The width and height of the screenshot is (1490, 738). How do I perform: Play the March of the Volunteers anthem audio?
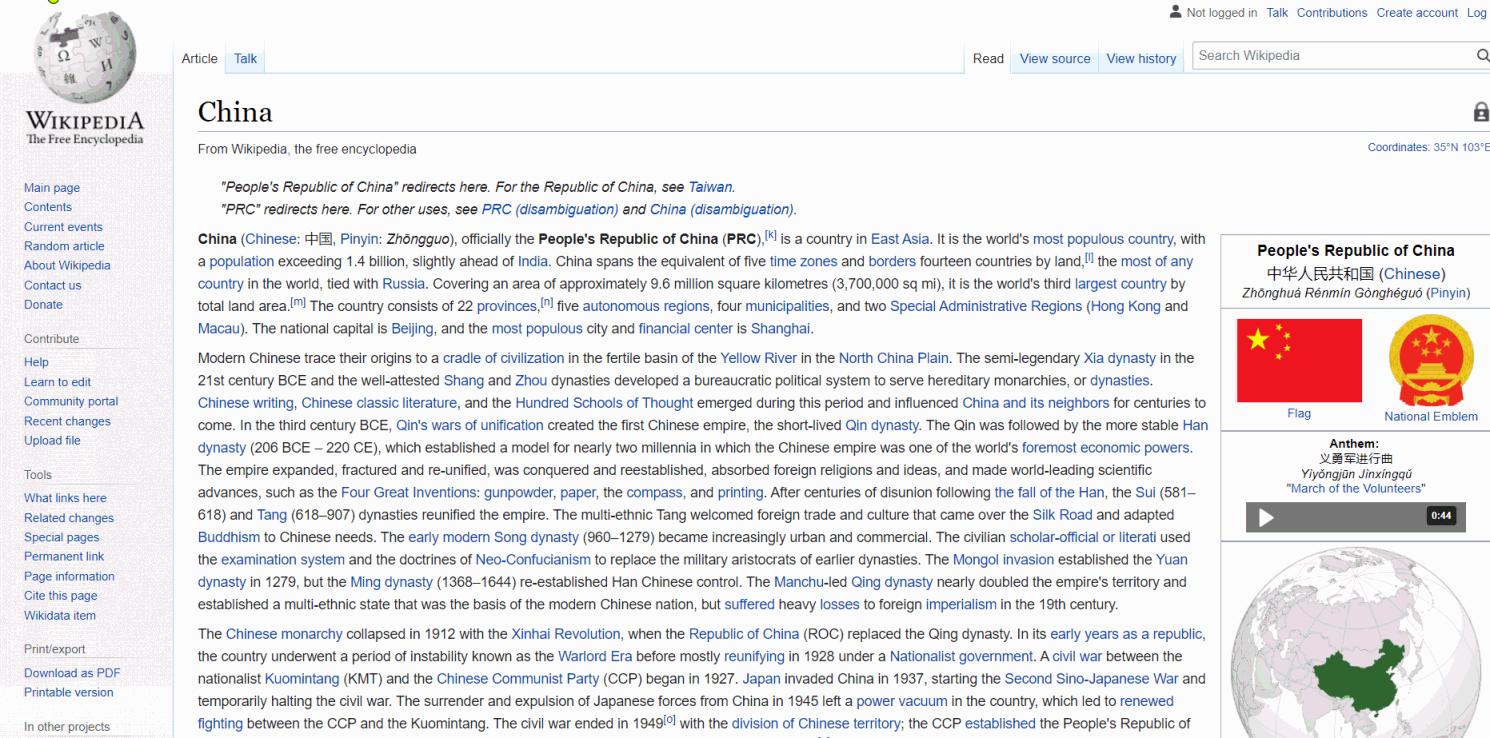[1266, 517]
